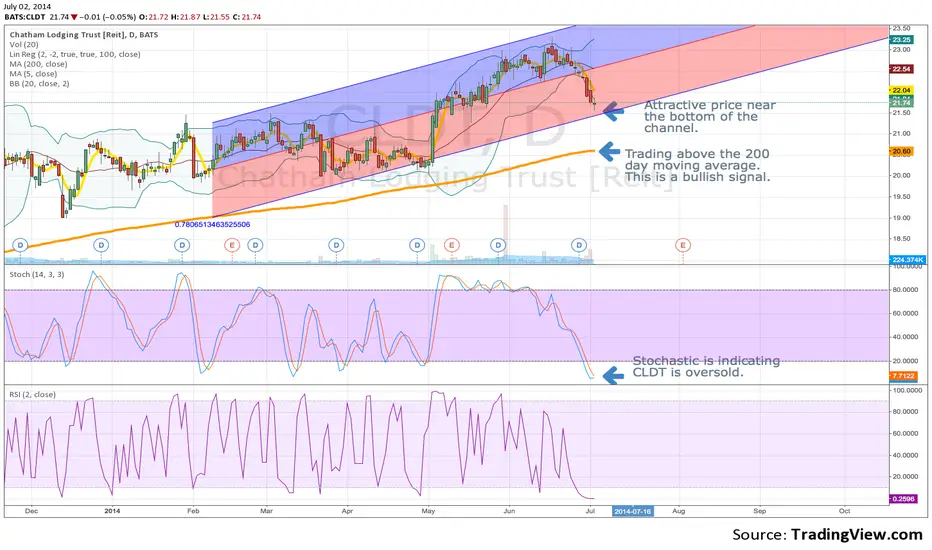Select the orange 7.7122 Stochastic value label

pyautogui.click(x=903, y=376)
